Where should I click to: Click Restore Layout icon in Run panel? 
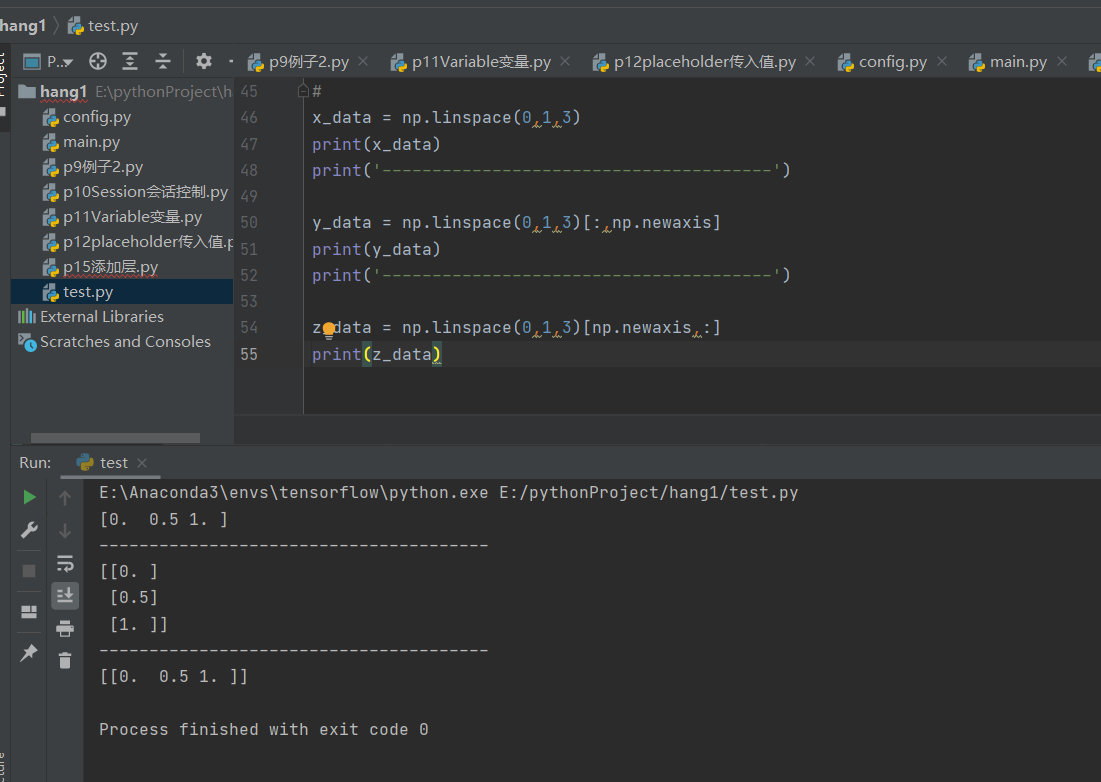coord(29,611)
